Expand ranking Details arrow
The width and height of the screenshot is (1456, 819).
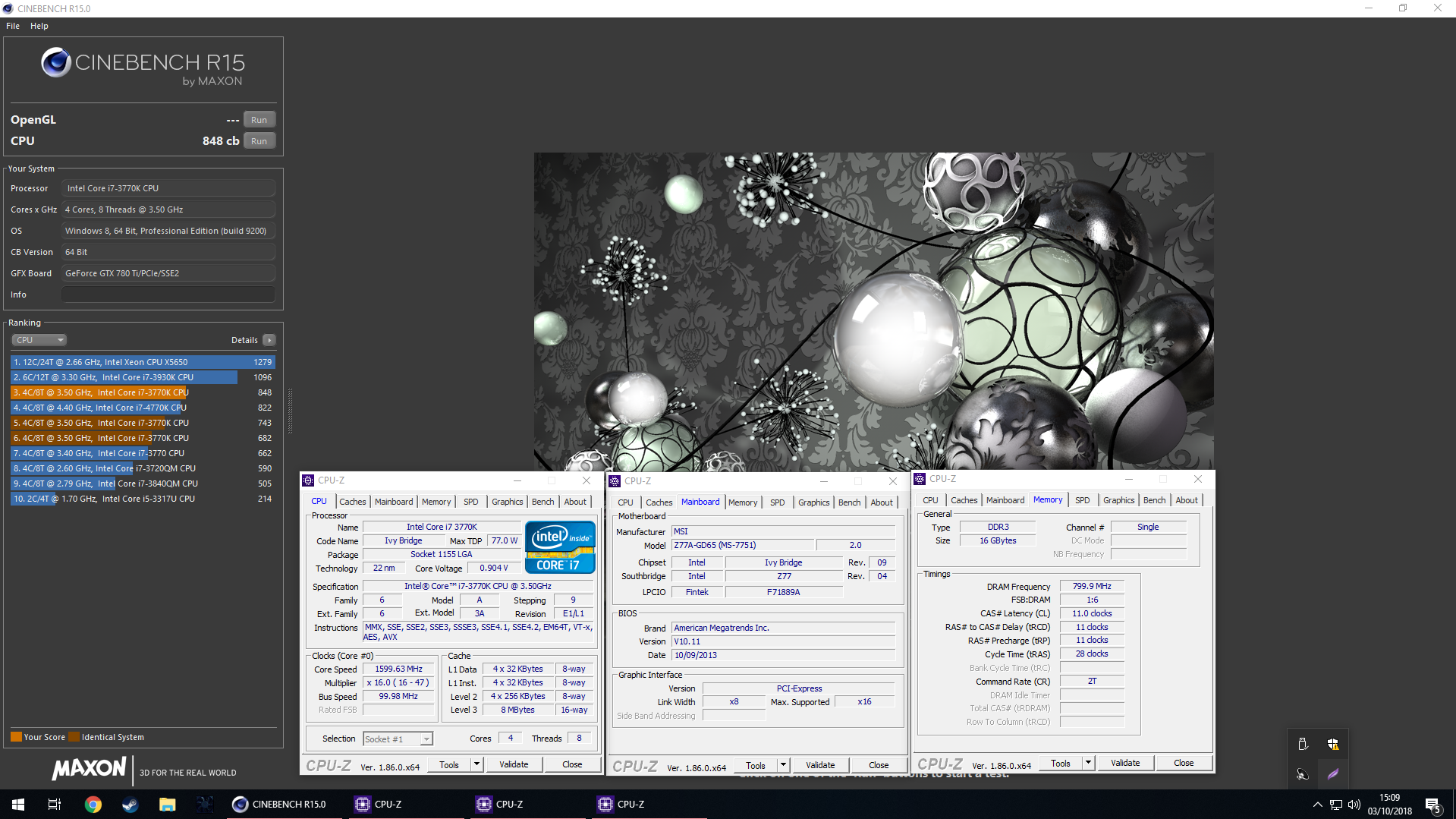(x=269, y=340)
